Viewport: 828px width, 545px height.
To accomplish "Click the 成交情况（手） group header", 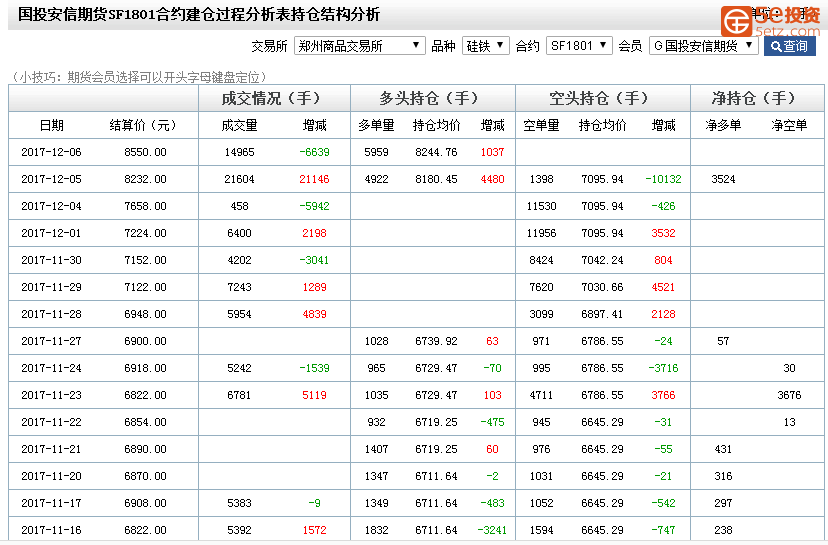I will 274,98.
